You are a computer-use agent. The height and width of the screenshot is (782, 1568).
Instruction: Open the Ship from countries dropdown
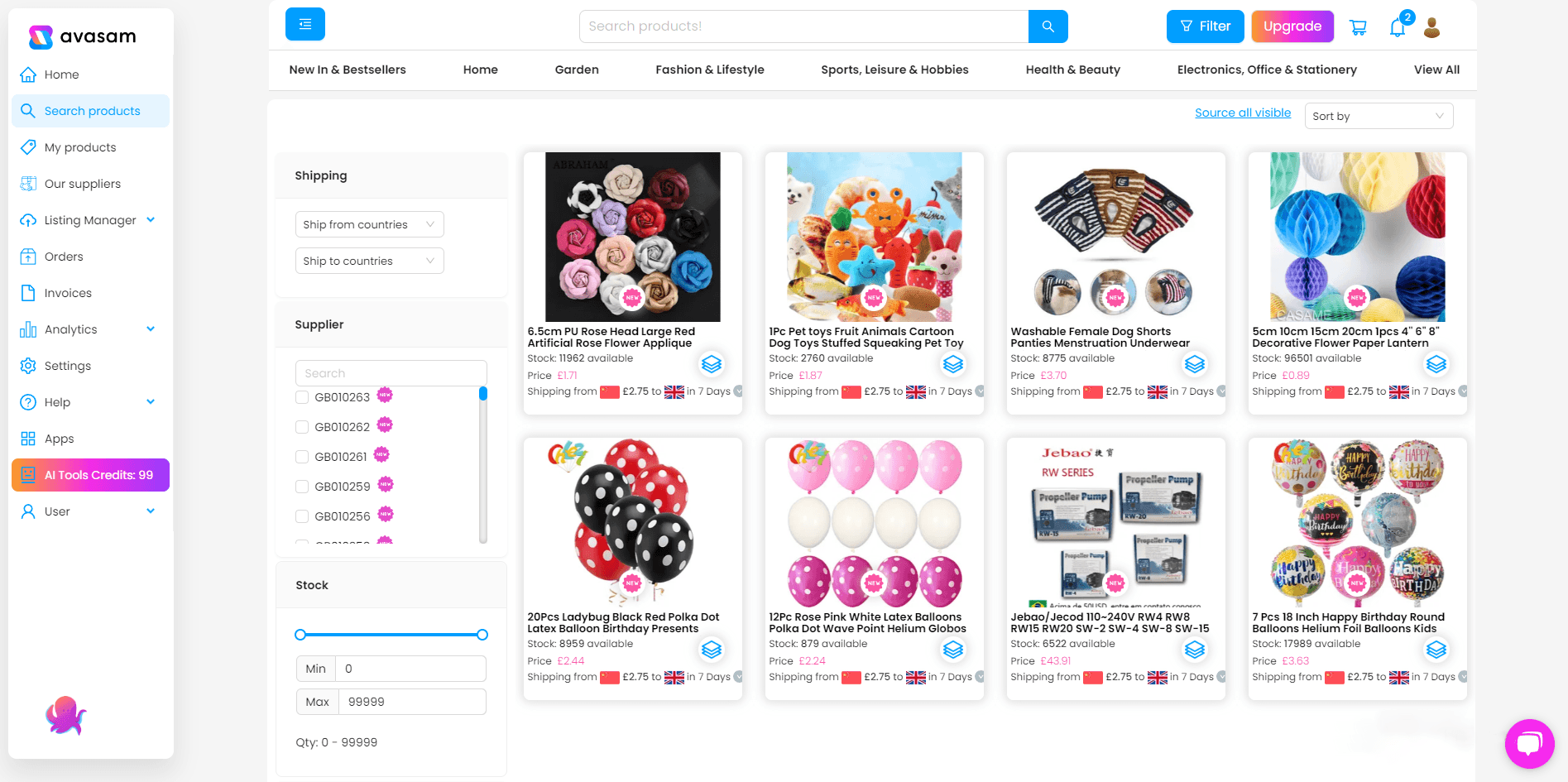click(x=369, y=223)
